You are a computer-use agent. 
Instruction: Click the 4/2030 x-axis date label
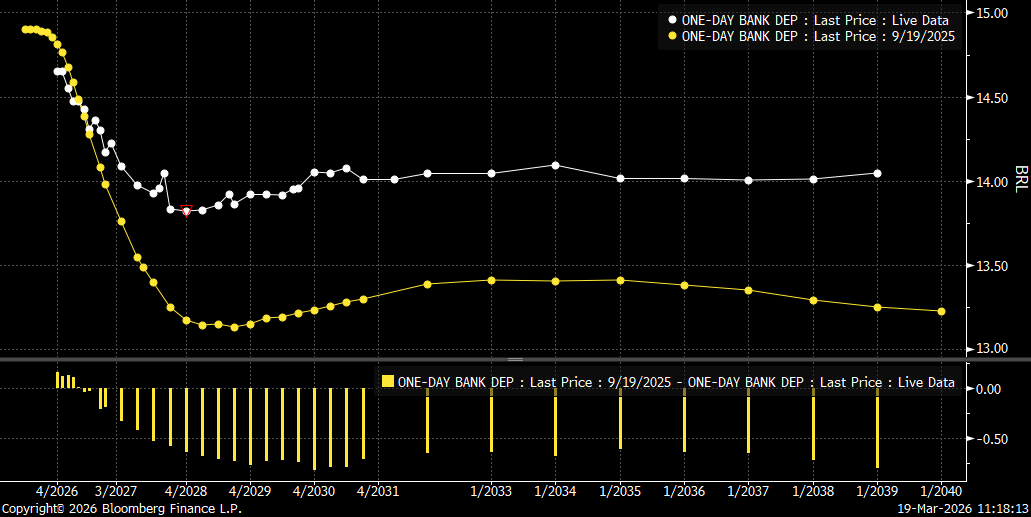[314, 491]
